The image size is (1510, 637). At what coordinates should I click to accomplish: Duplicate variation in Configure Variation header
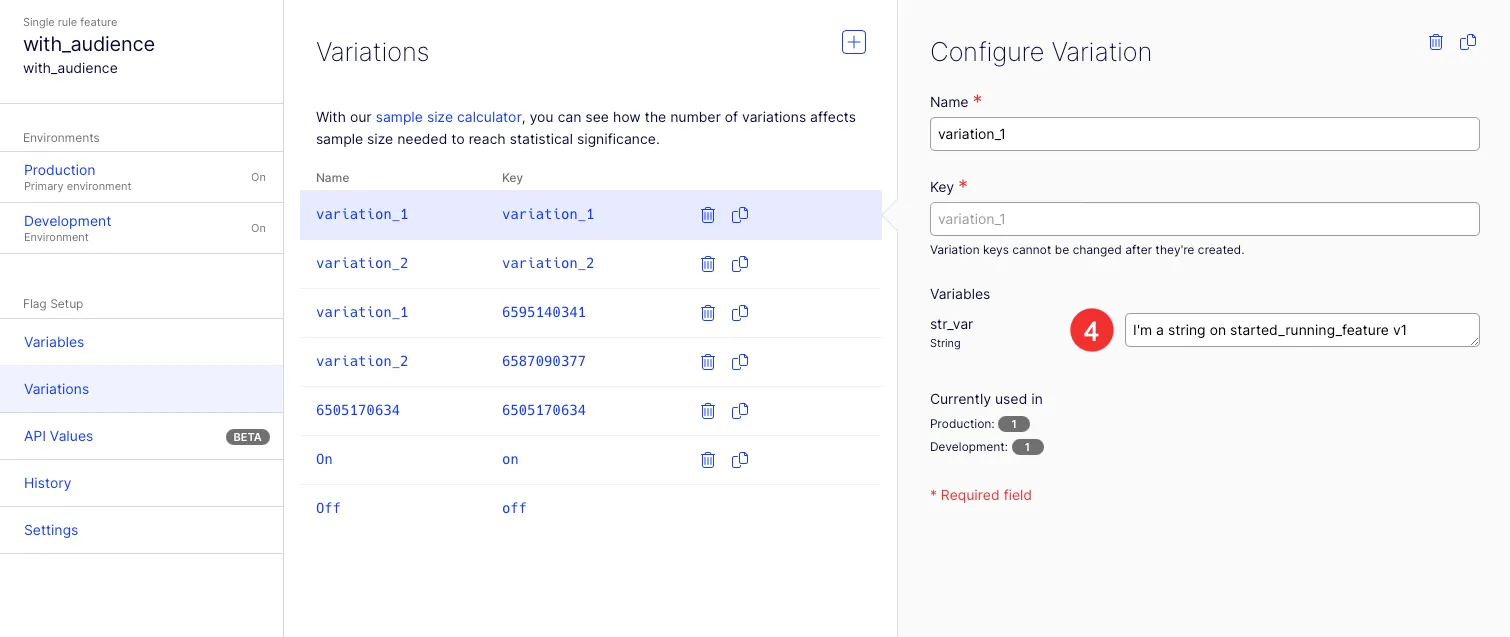tap(1468, 42)
